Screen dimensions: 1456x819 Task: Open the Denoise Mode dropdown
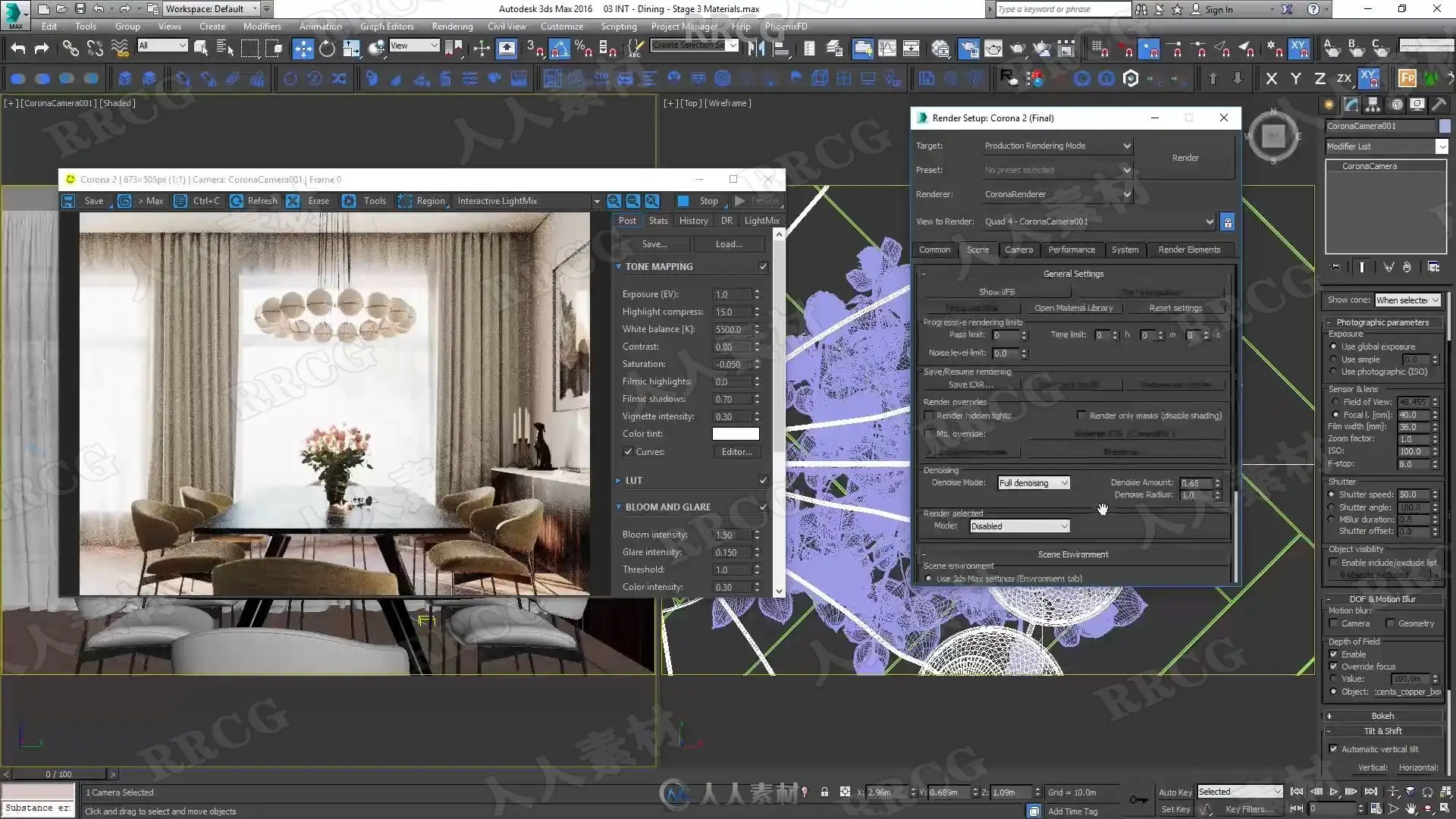pyautogui.click(x=1034, y=483)
